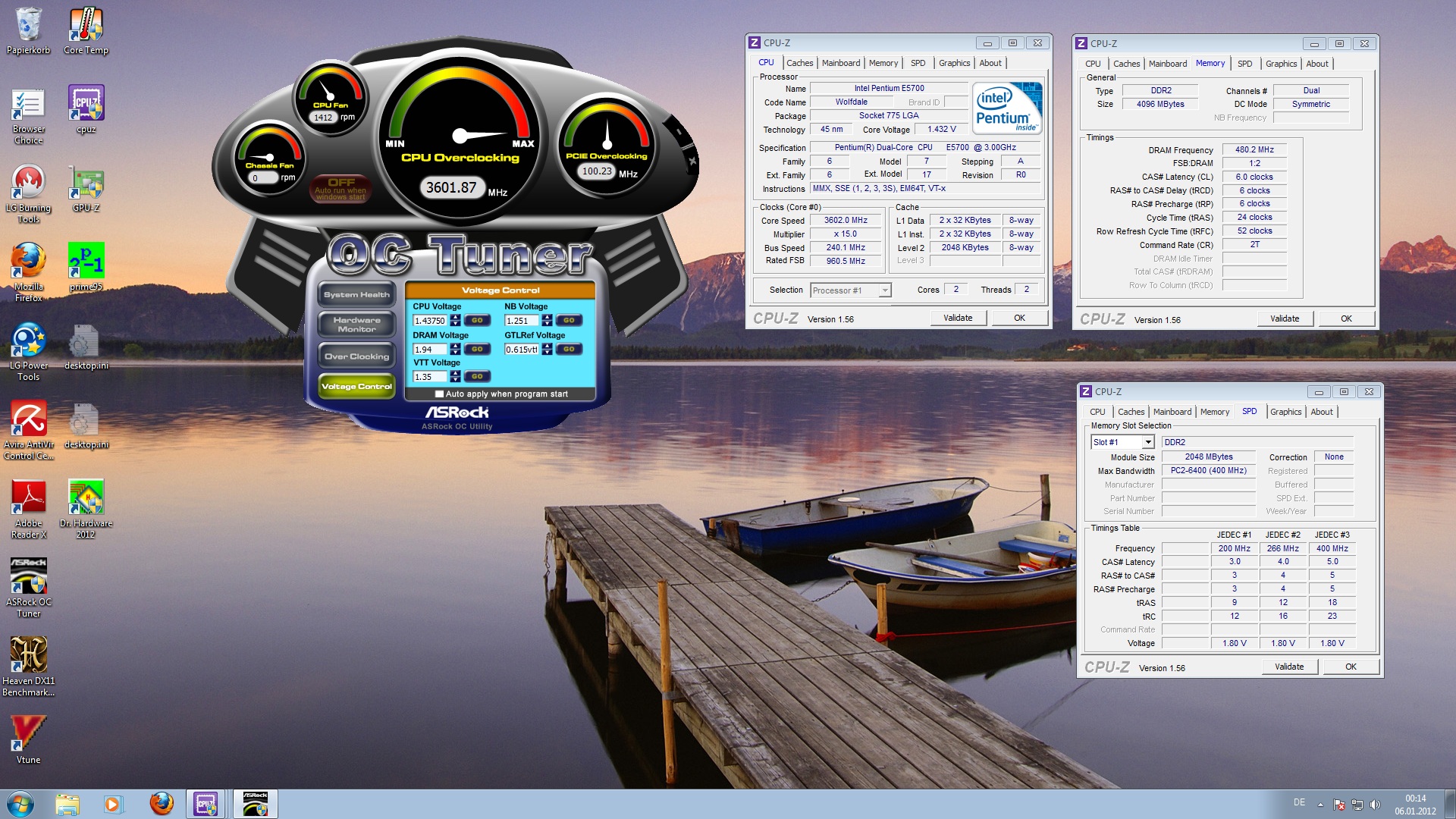Click GO button next to DRAM Voltage

tap(477, 350)
